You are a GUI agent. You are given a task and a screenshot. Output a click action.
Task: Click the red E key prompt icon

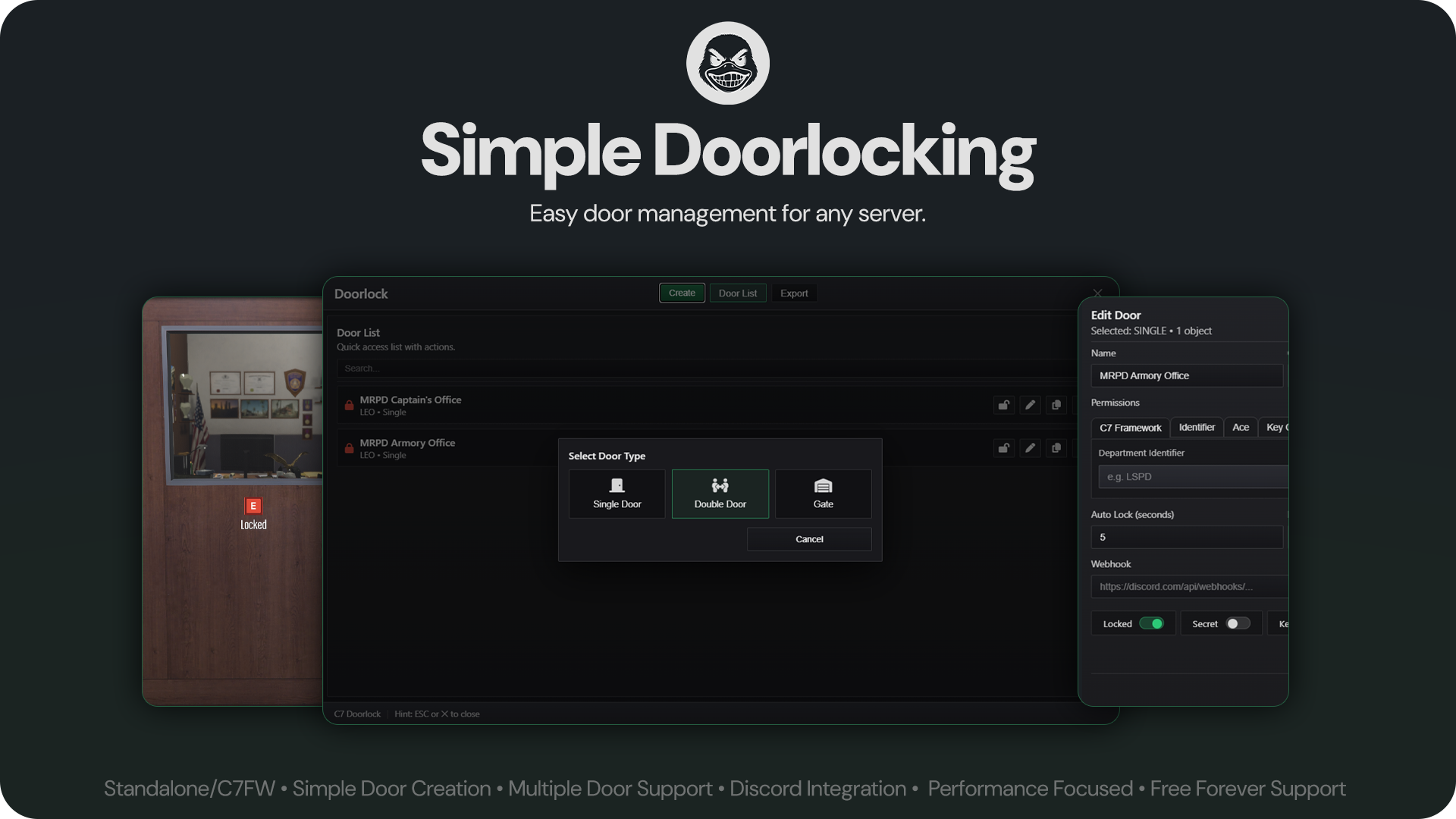[253, 506]
